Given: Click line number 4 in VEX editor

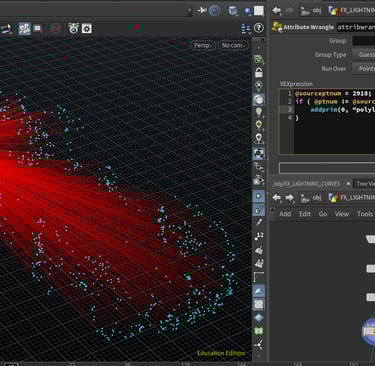Looking at the screenshot, I should coord(290,118).
